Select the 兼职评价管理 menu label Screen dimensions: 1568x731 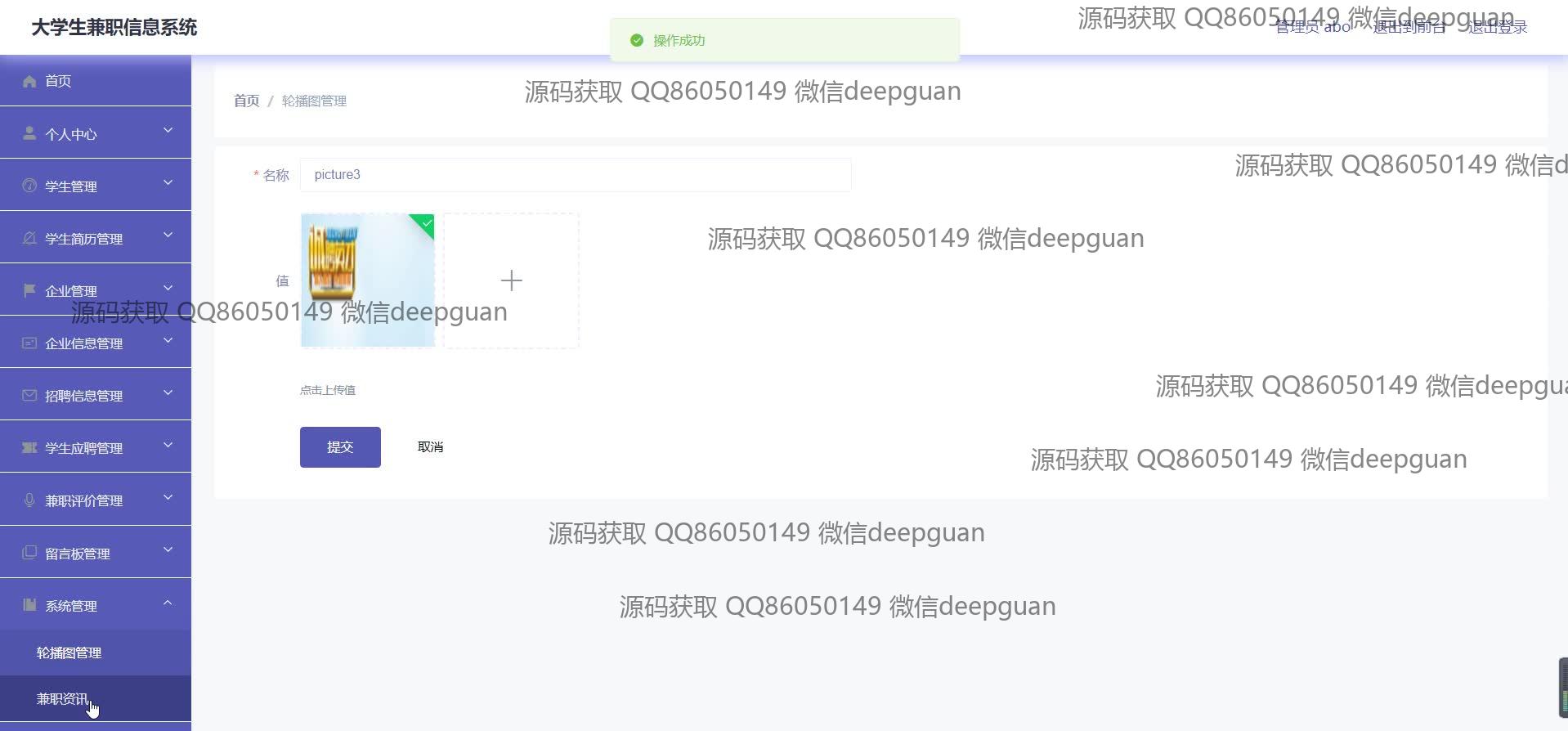click(x=84, y=500)
